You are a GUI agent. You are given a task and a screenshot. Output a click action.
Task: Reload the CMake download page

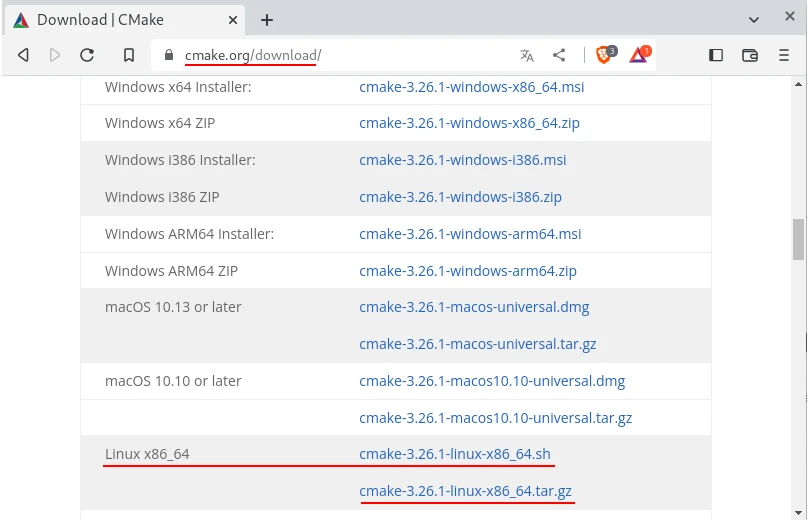click(x=87, y=55)
